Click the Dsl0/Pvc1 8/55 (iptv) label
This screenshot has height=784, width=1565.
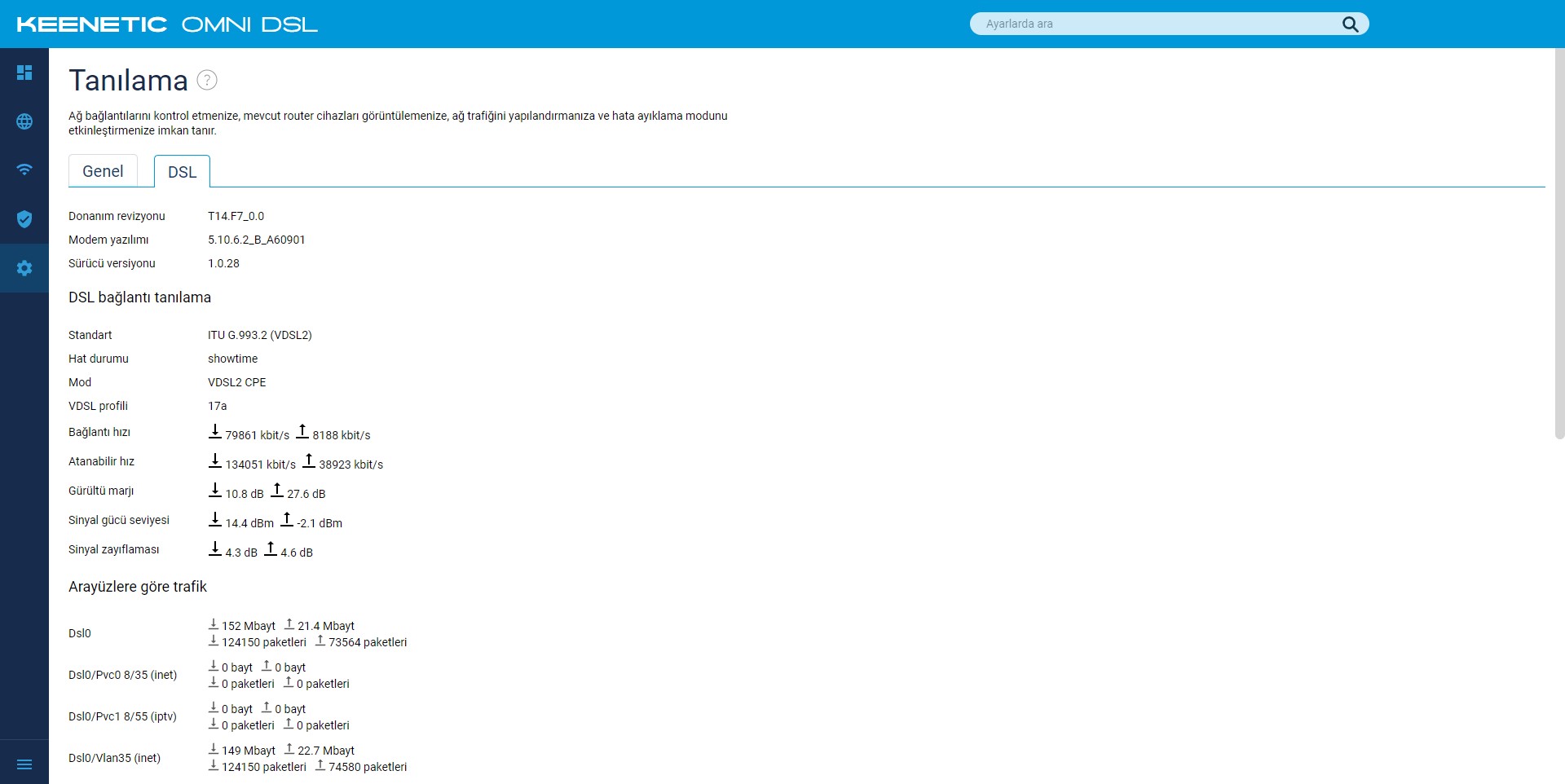click(122, 716)
